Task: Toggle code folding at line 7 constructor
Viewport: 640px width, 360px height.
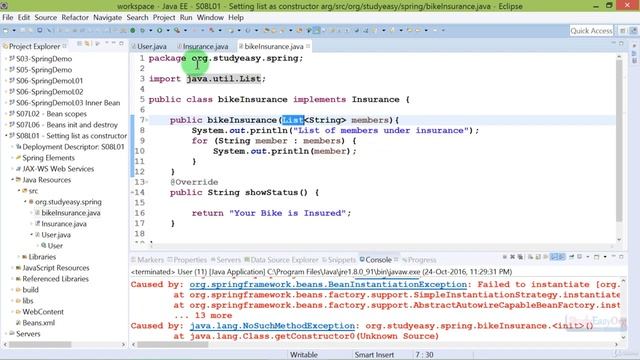Action: (x=147, y=120)
